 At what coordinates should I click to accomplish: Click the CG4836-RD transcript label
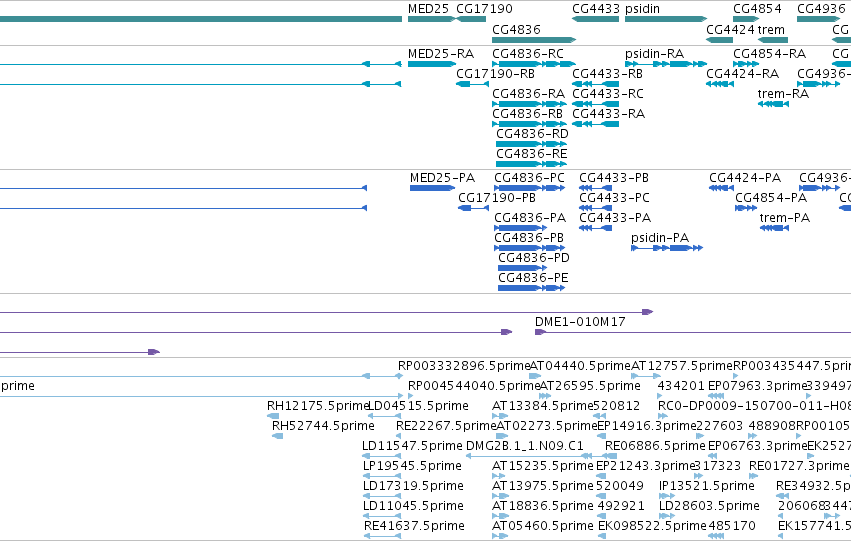532,134
